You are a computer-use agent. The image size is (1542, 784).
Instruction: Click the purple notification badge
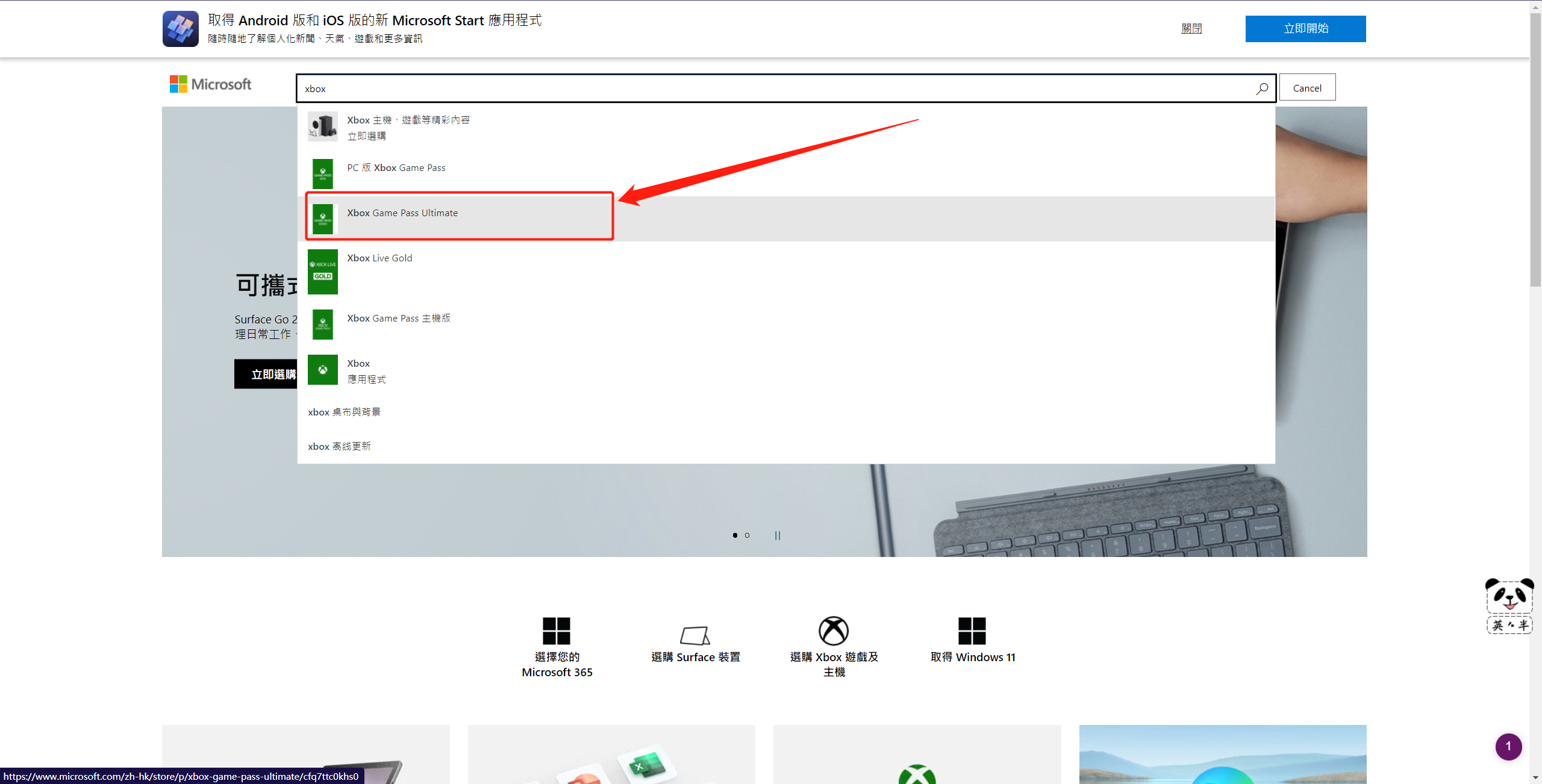(x=1508, y=747)
